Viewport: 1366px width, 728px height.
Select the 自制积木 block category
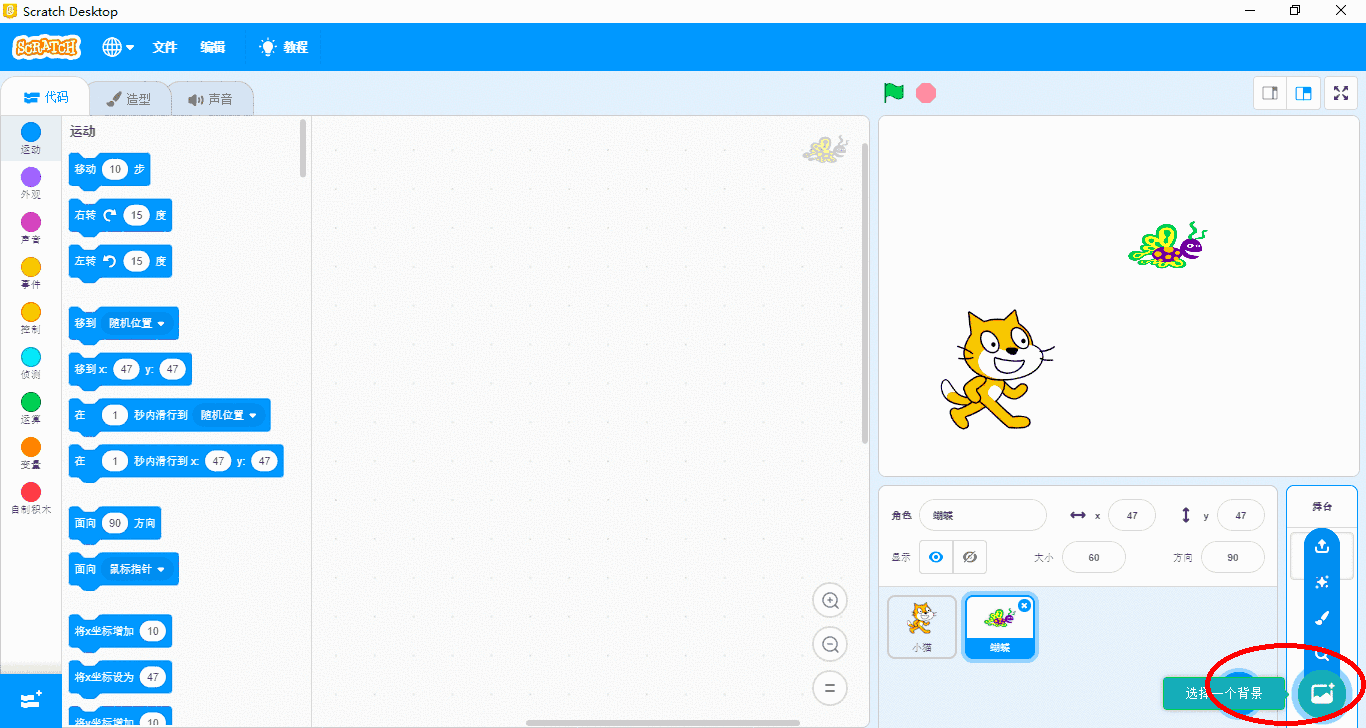pos(31,499)
